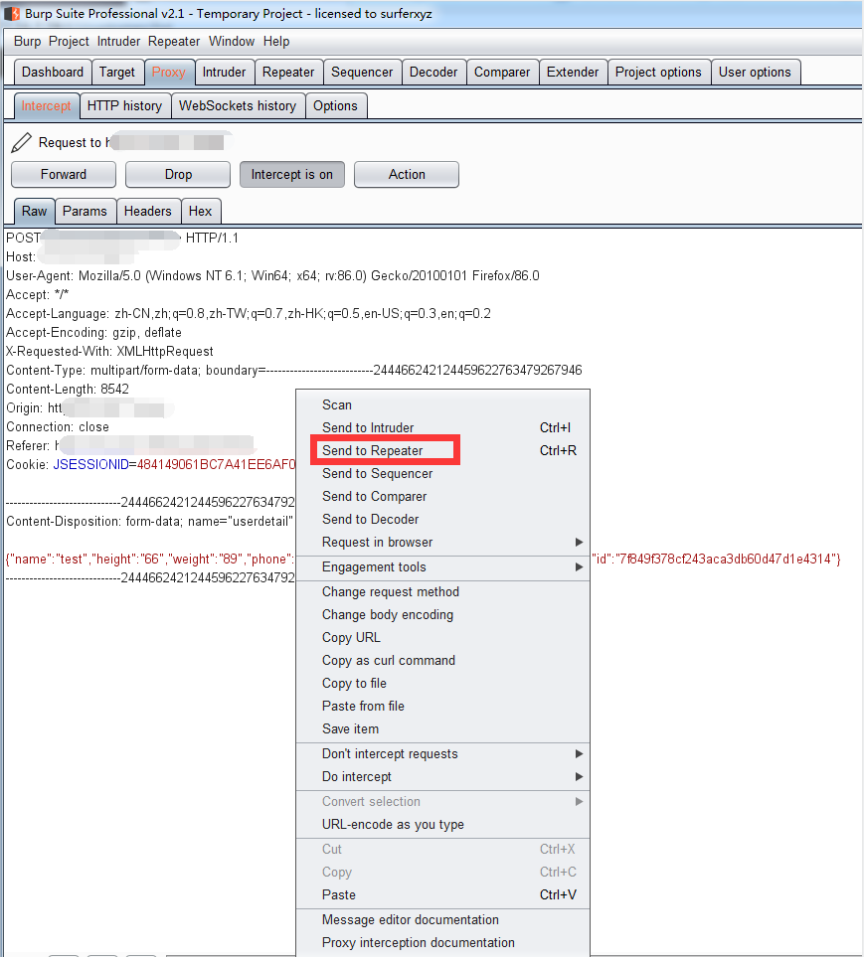
Task: Open the Window menu
Action: tap(231, 42)
